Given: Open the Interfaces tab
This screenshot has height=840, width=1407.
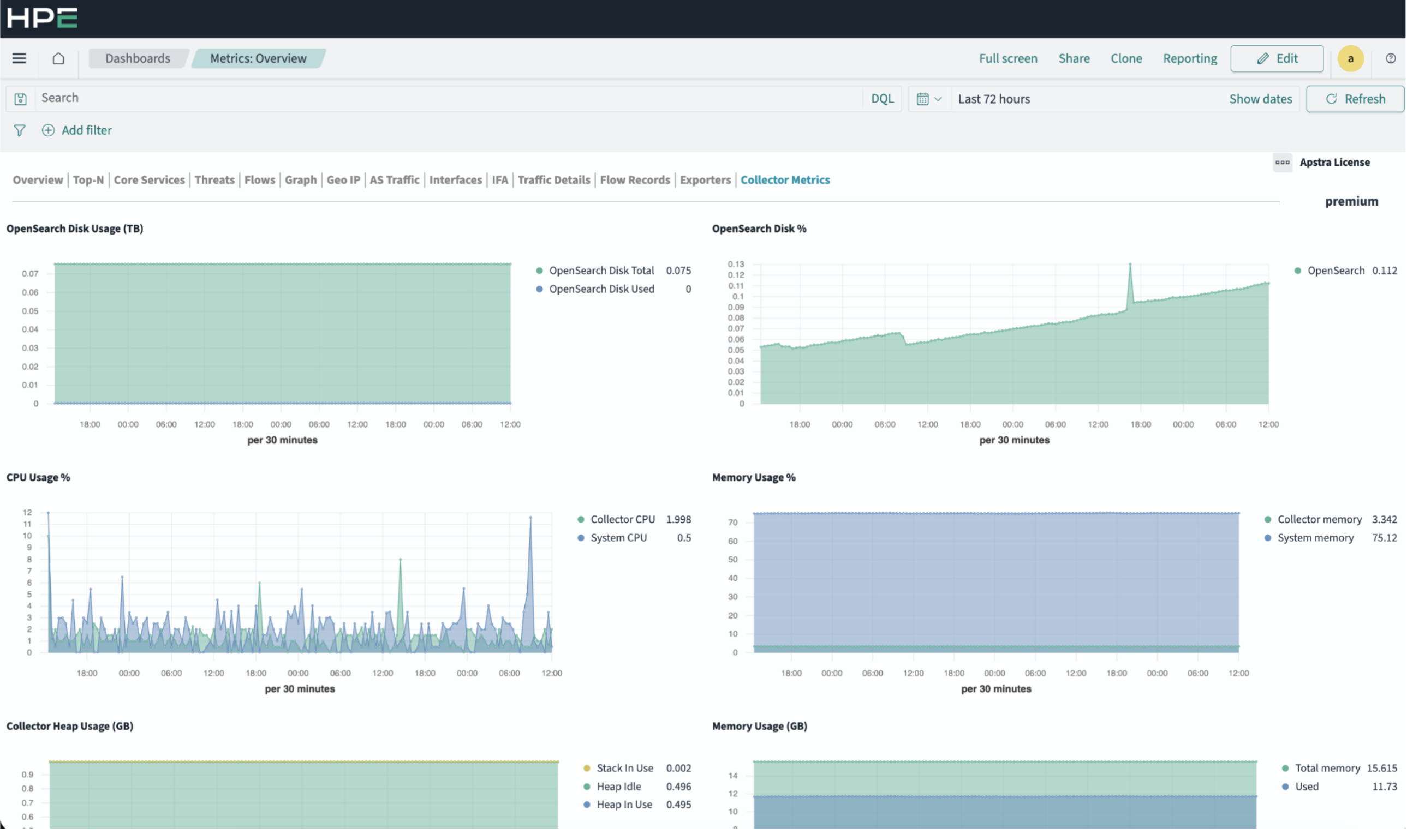Looking at the screenshot, I should 456,180.
